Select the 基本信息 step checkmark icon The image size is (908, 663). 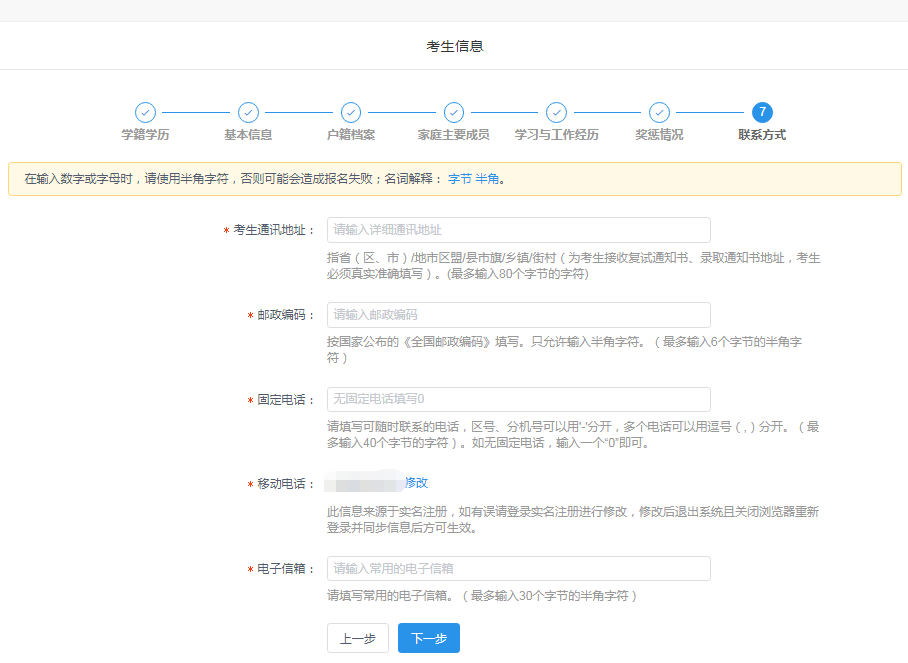click(248, 113)
